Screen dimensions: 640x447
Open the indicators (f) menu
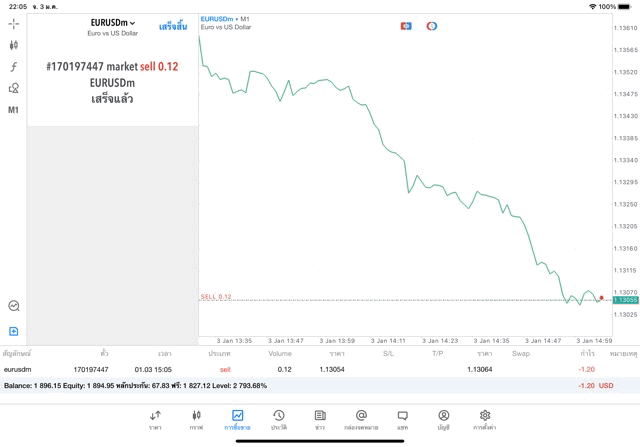[14, 67]
